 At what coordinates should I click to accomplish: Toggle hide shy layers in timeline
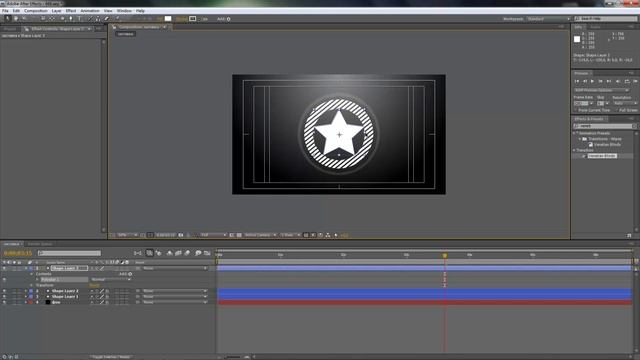tap(169, 253)
